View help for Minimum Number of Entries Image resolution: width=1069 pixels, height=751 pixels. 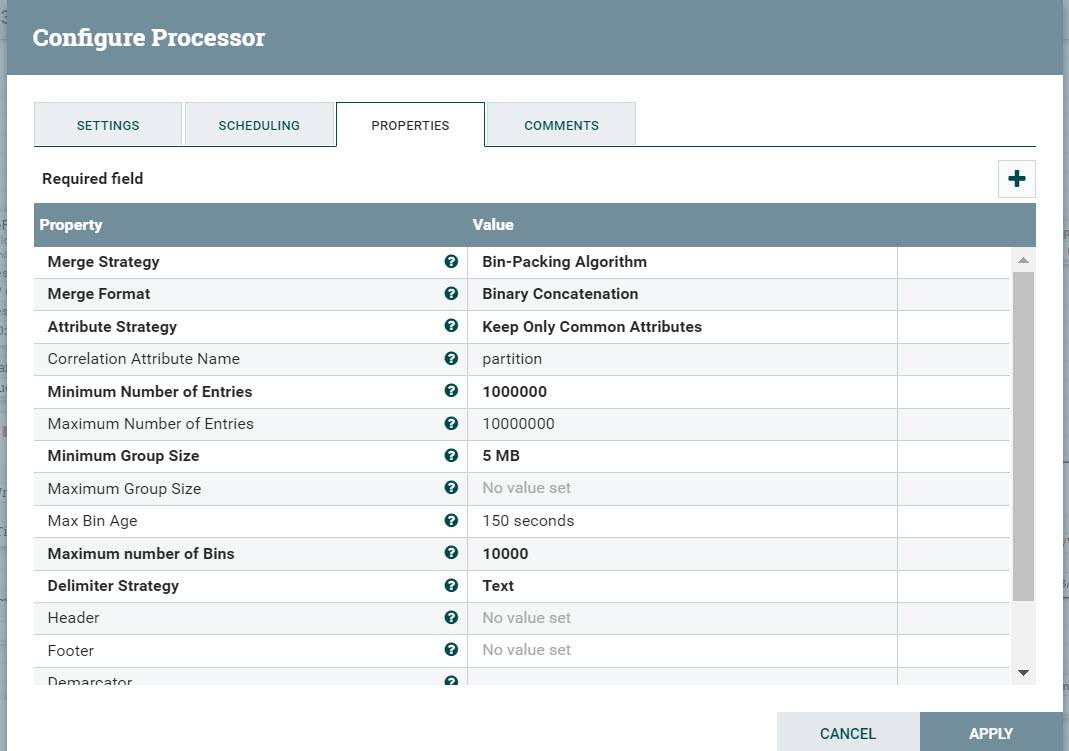pos(451,391)
